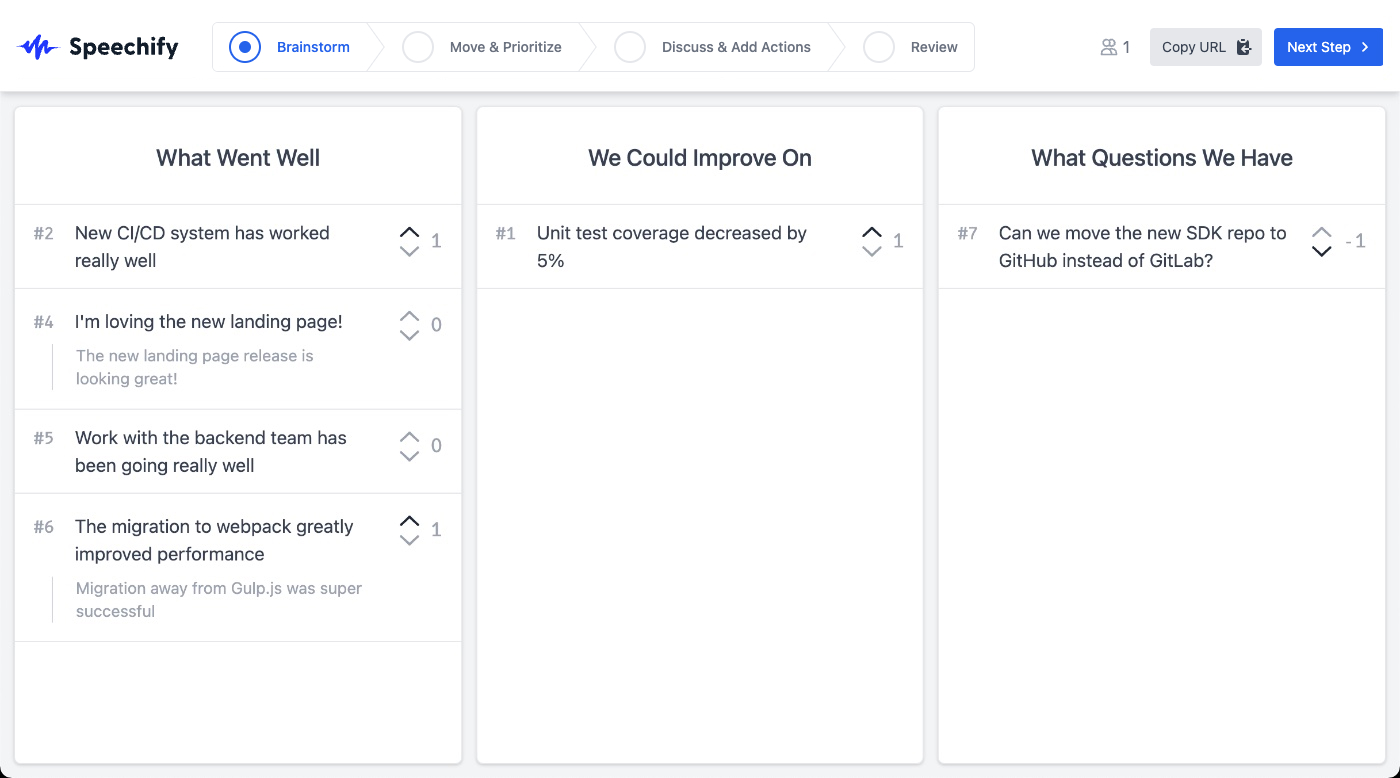
Task: Click the participants count icon
Action: 1108,47
